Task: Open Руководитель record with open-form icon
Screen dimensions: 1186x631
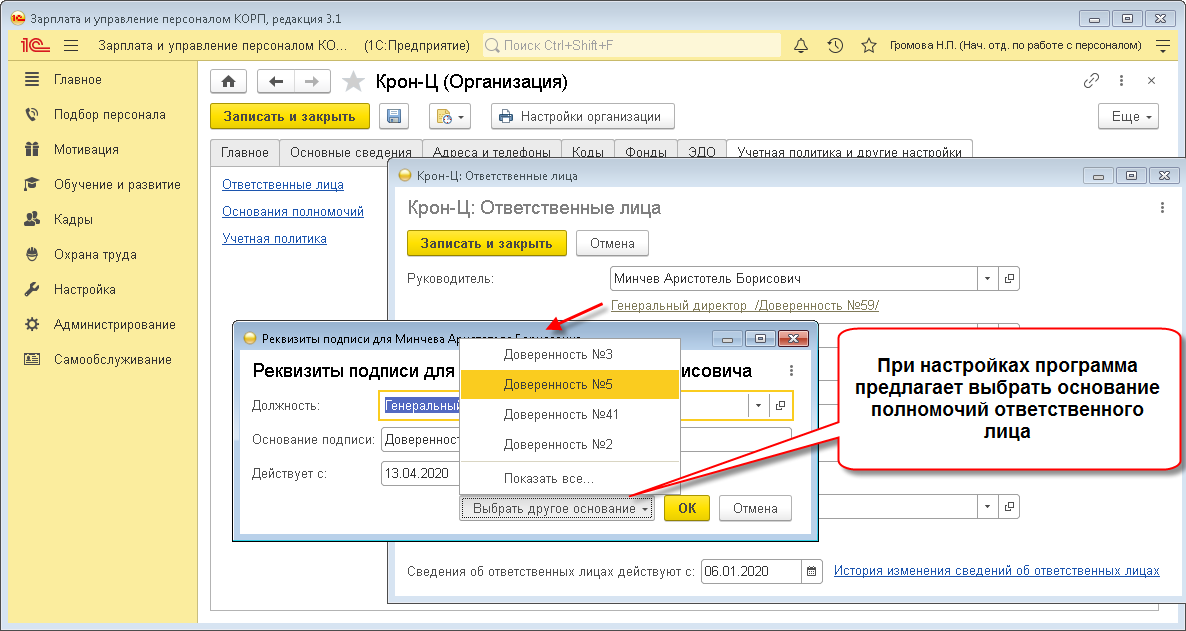Action: [1009, 278]
